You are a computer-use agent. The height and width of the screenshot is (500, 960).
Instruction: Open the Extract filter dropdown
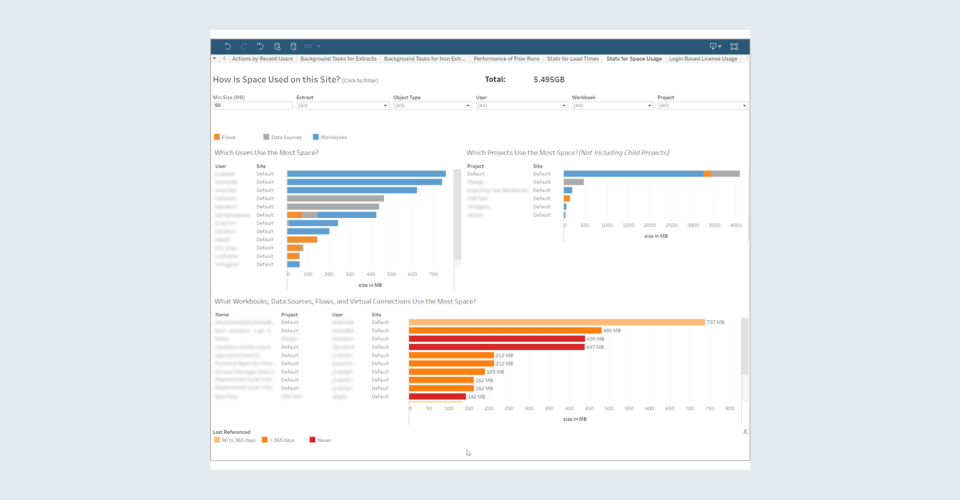(x=341, y=105)
